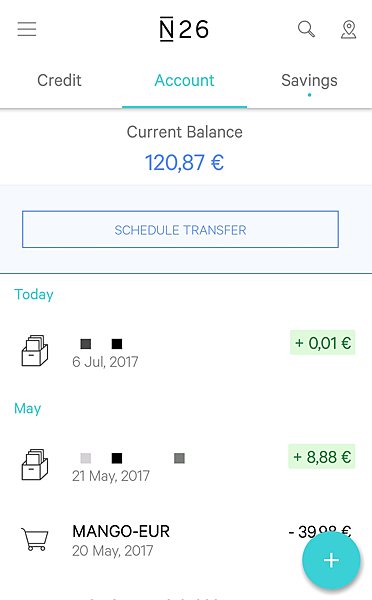This screenshot has width=372, height=600.
Task: Tap the teal plus floating action button
Action: click(x=331, y=560)
